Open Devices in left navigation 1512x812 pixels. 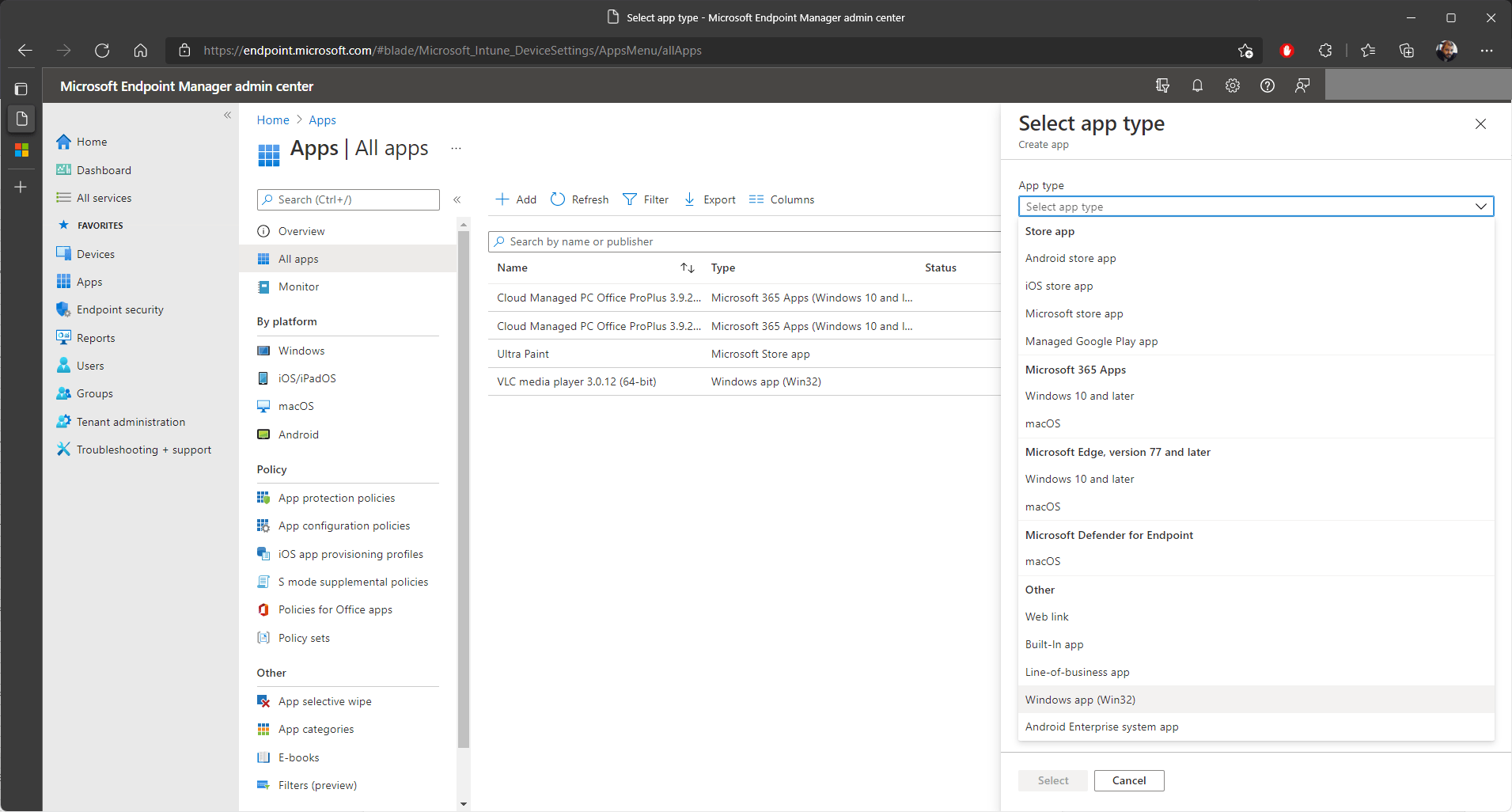(x=95, y=254)
